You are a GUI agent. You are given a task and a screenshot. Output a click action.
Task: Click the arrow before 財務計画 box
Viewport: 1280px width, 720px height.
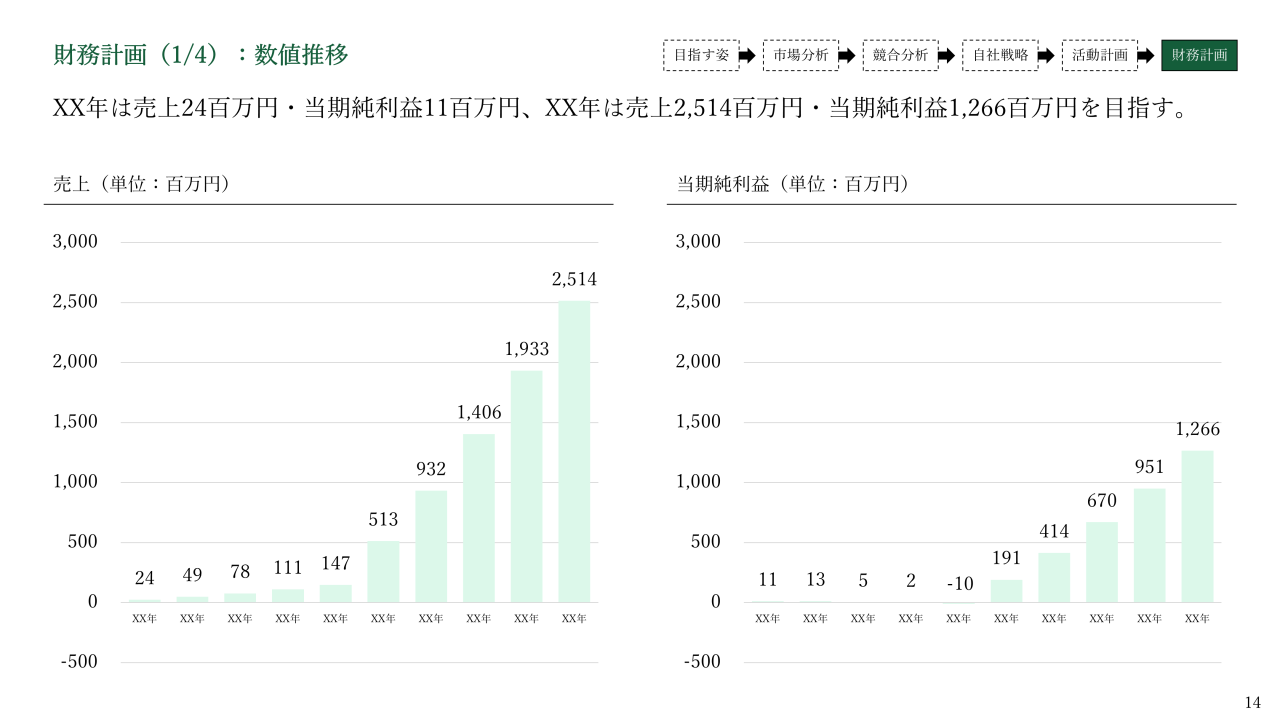[1146, 56]
